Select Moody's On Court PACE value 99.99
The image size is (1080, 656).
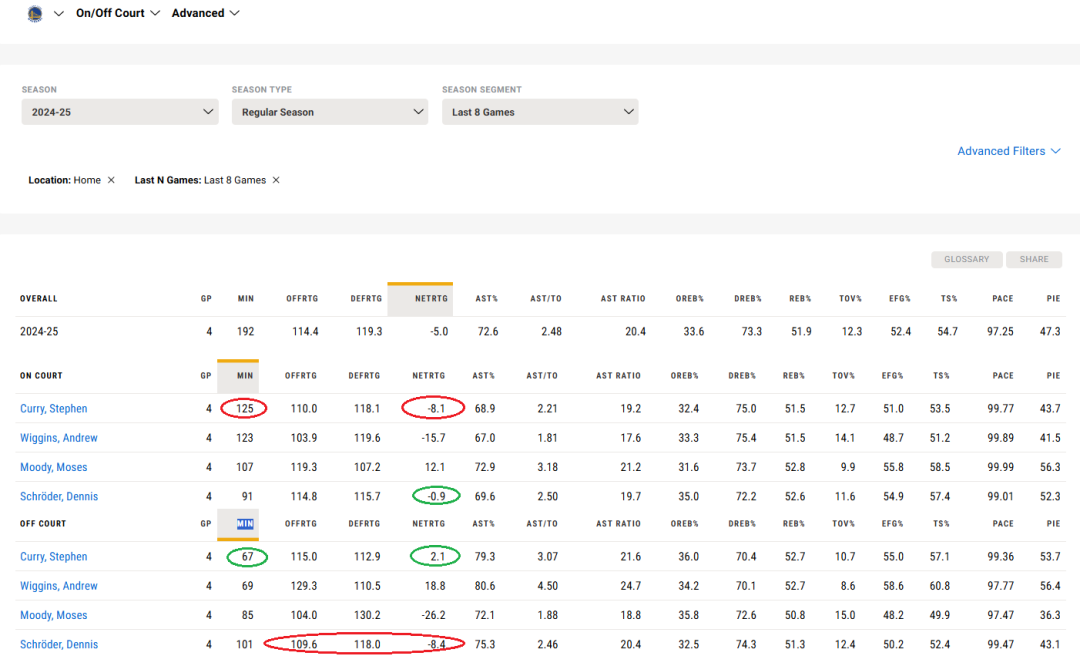tap(1000, 467)
